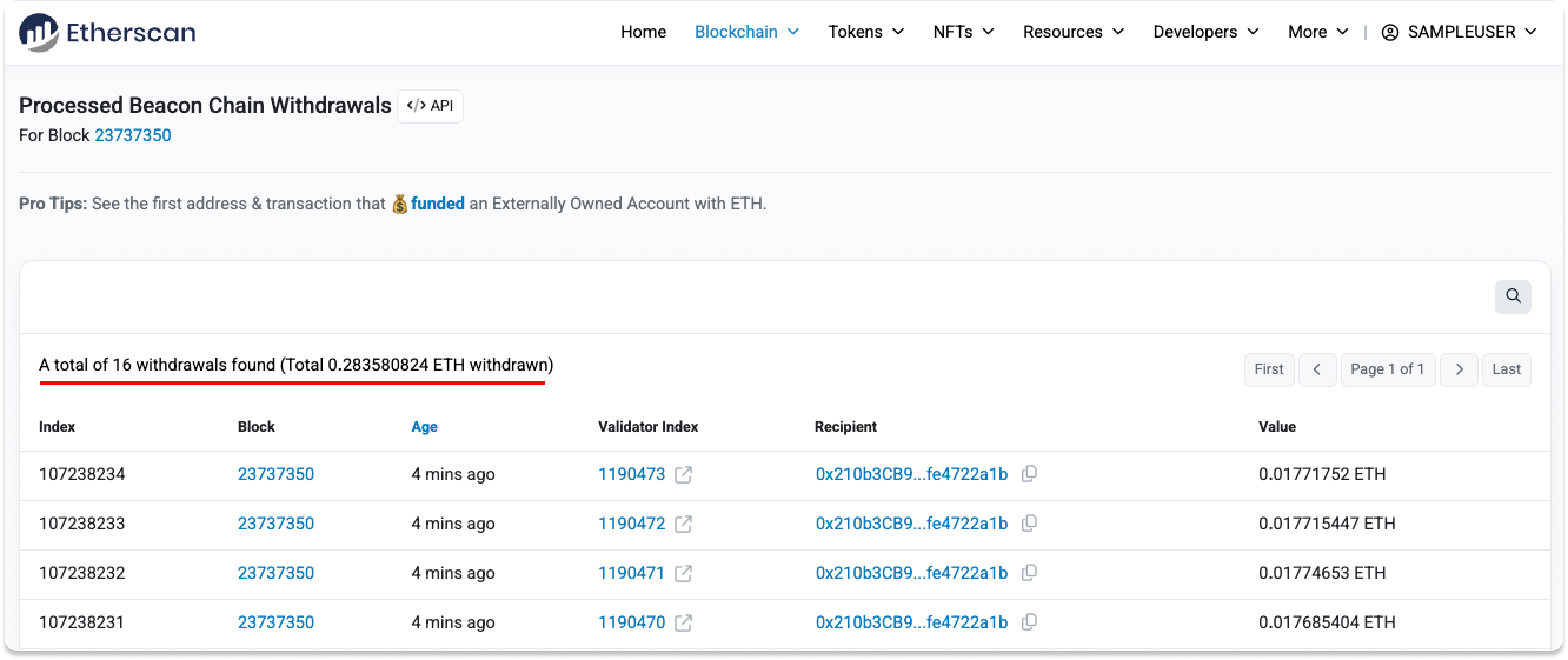Screen dimensions: 1568x660
Task: Click the API button beside title
Action: (x=430, y=106)
